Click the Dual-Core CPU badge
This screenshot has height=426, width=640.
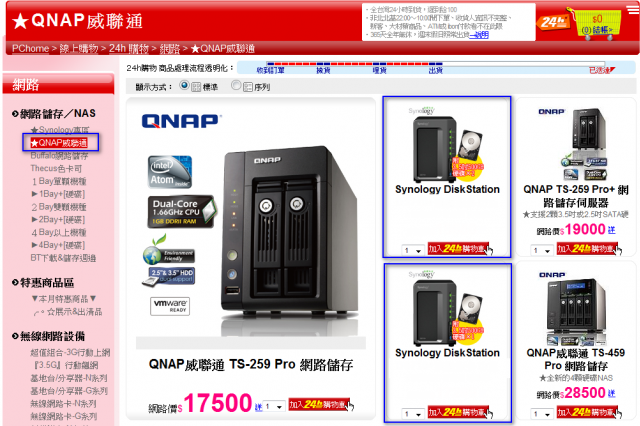click(x=181, y=212)
